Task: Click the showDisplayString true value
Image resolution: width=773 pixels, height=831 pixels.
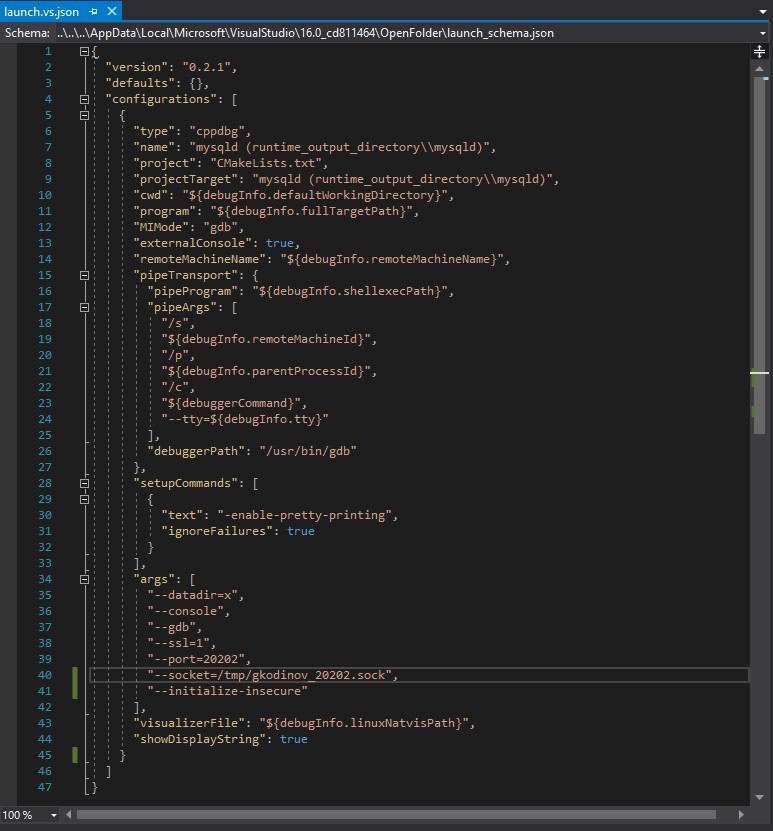Action: pos(294,739)
